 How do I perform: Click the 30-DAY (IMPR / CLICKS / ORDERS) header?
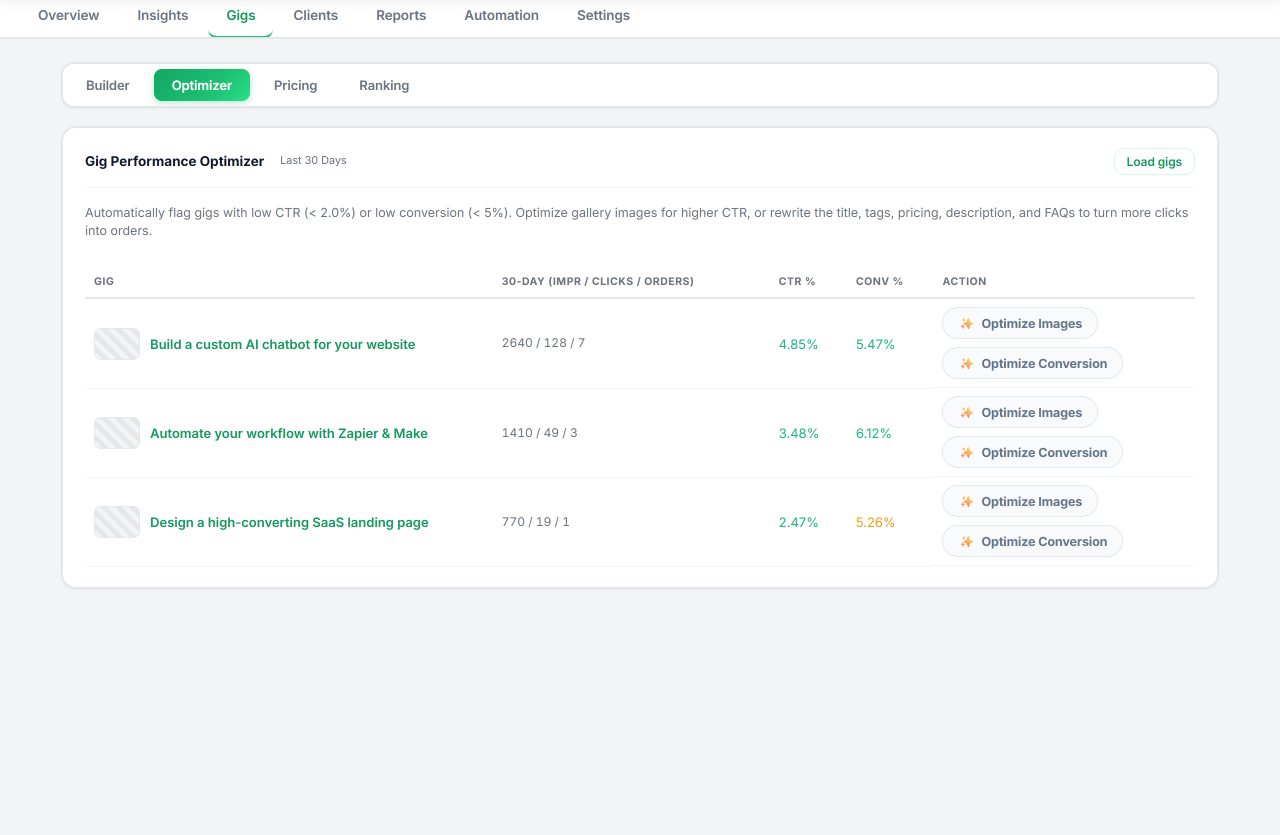tap(598, 281)
